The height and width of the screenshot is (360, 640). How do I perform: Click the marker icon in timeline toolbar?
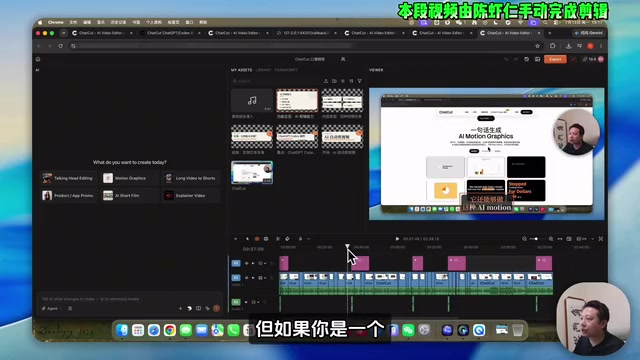click(x=300, y=239)
